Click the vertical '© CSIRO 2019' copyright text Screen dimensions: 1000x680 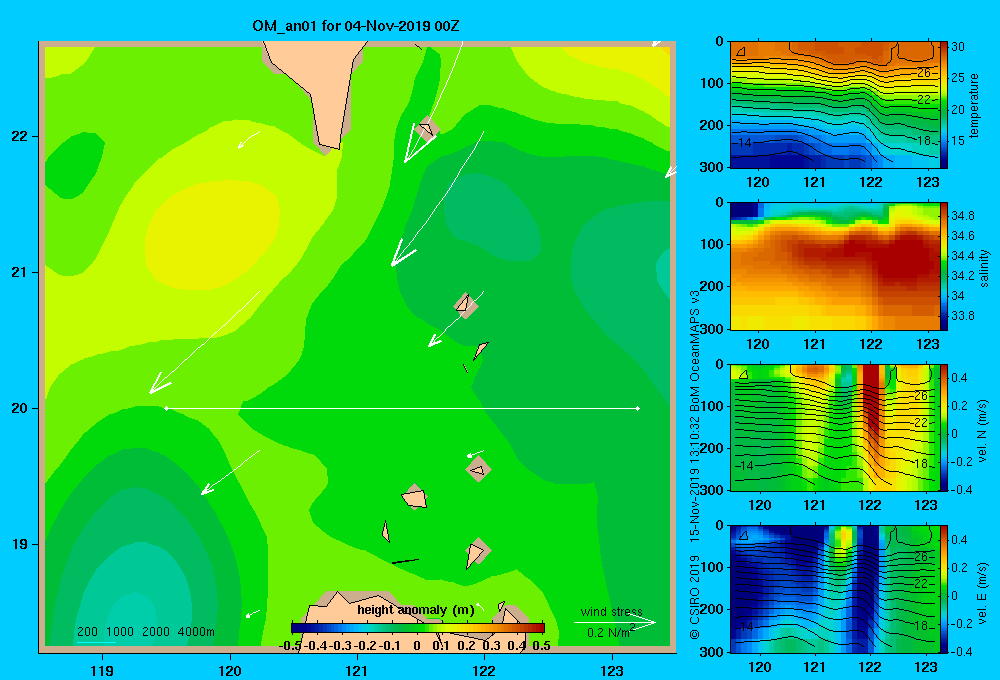tap(695, 597)
